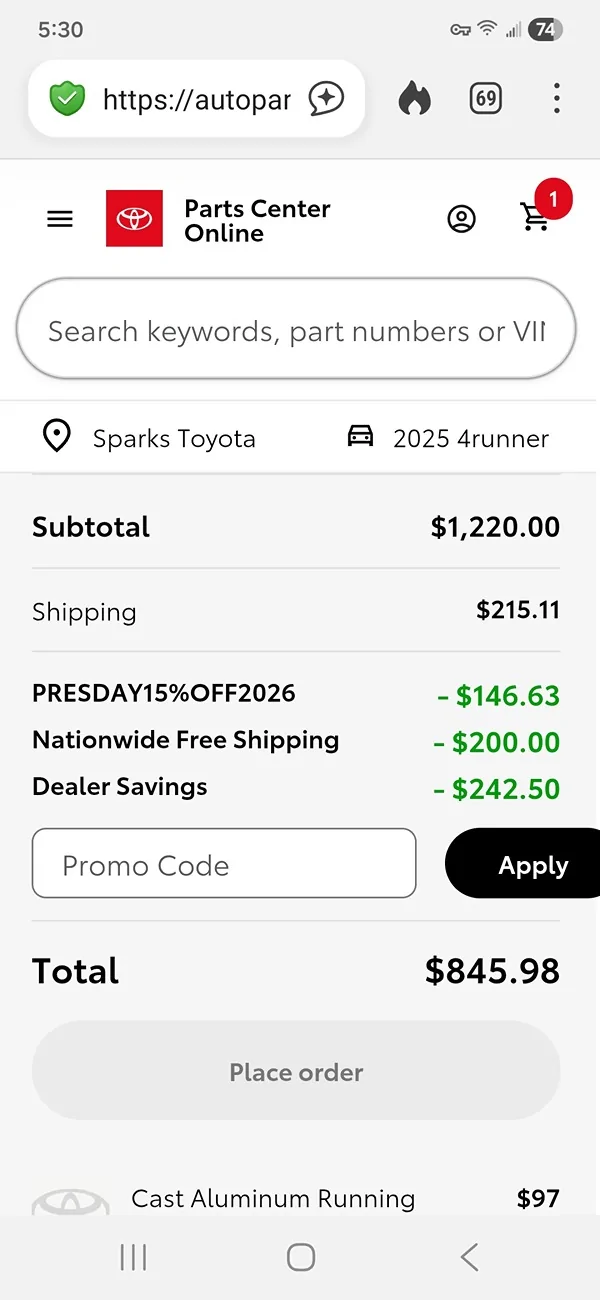Viewport: 600px width, 1300px height.
Task: Click the Promo Code entry field
Action: pyautogui.click(x=224, y=863)
